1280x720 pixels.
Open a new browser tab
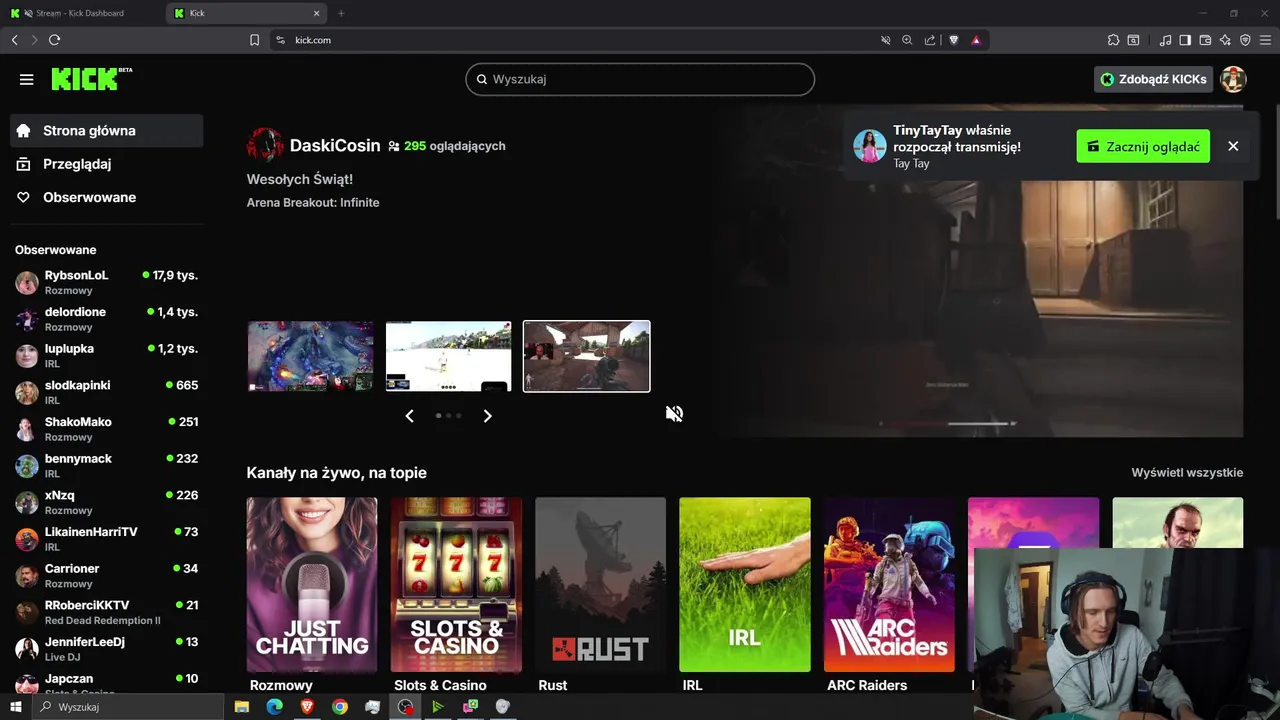(x=341, y=13)
